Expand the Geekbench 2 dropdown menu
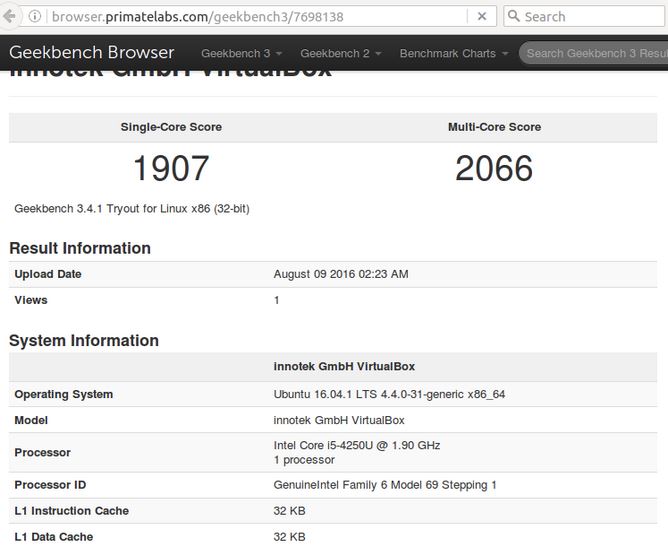 tap(340, 53)
